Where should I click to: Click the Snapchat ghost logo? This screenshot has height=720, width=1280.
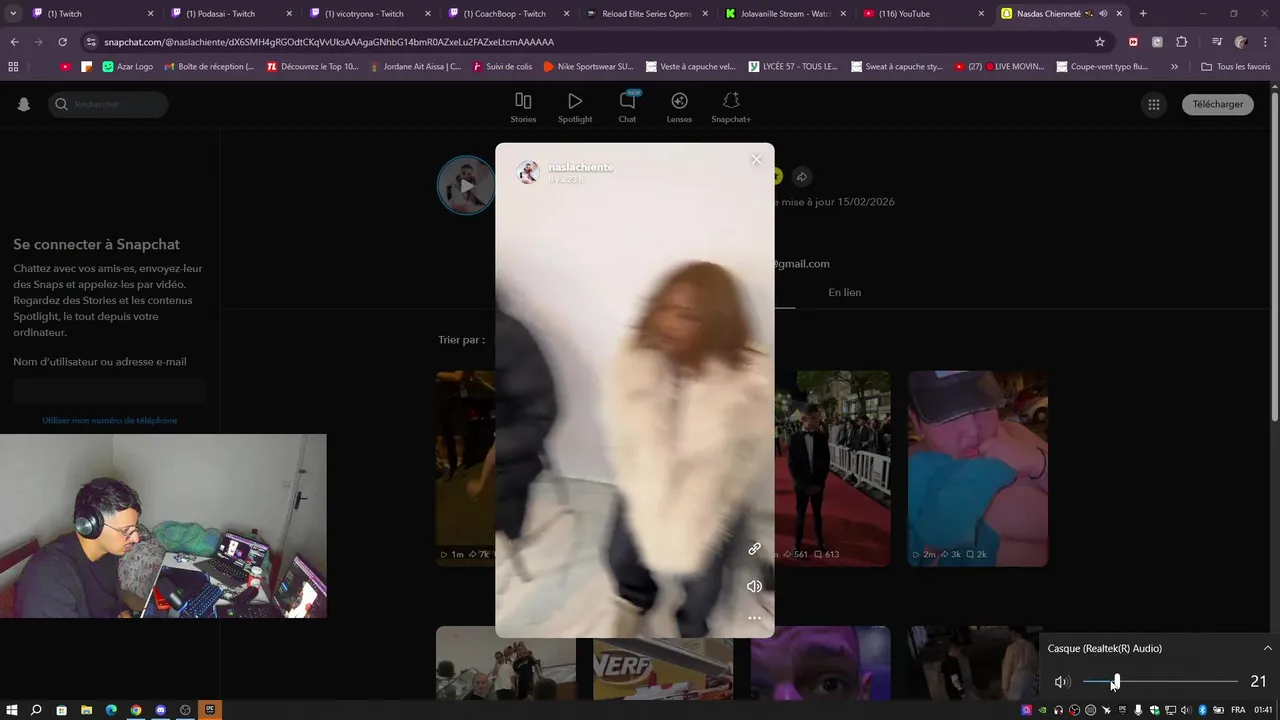[24, 104]
